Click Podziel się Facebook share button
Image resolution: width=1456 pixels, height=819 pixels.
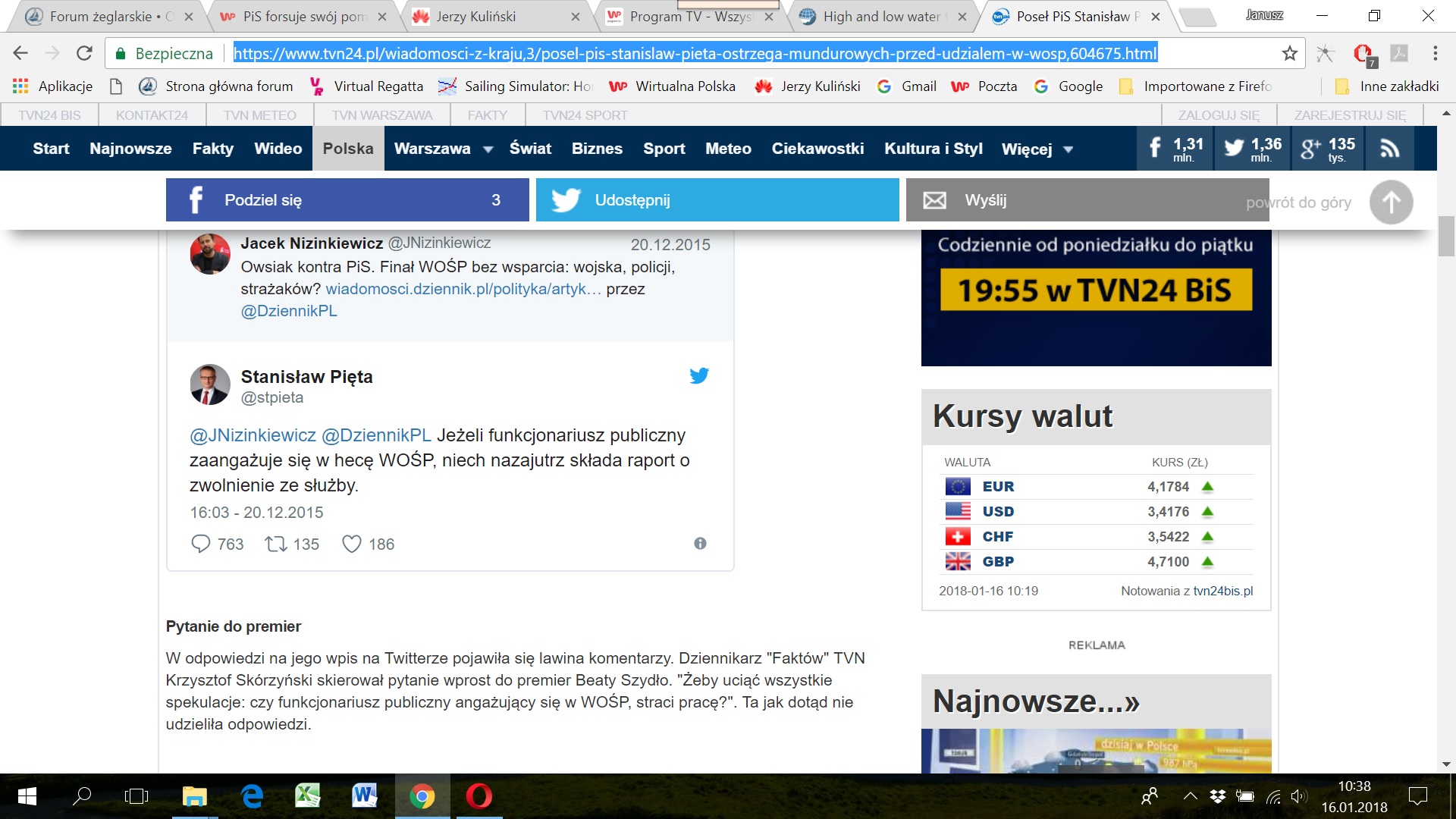[x=347, y=200]
